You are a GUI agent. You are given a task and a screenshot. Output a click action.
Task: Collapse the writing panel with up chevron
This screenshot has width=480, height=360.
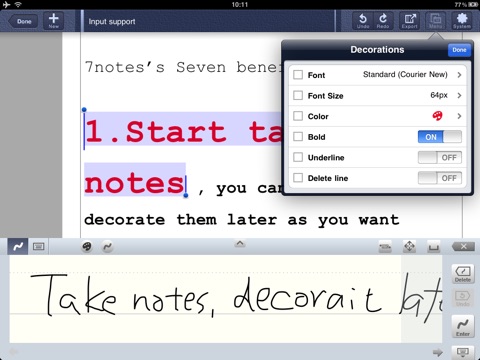240,244
